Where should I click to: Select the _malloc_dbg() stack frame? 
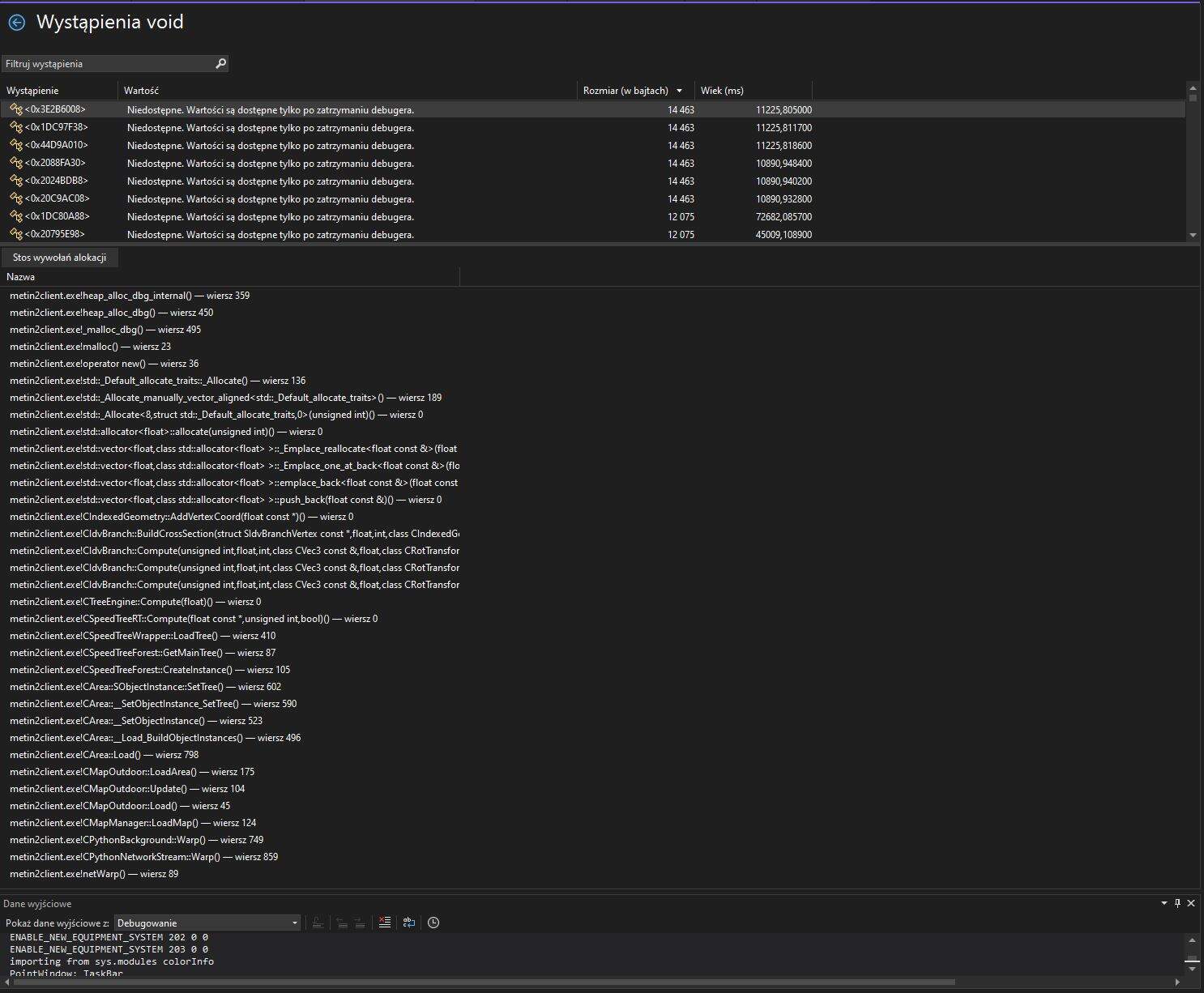coord(105,330)
